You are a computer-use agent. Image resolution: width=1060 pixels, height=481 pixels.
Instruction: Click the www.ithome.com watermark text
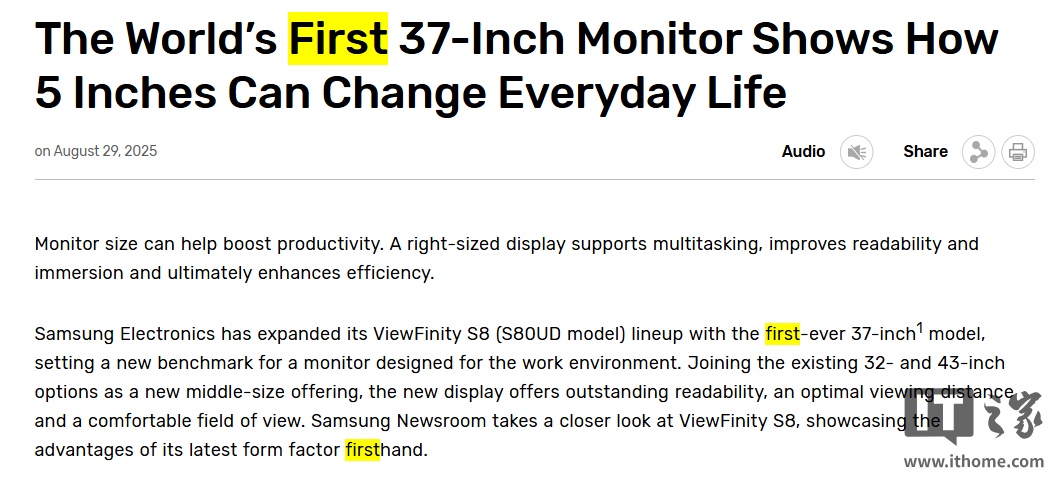point(973,462)
